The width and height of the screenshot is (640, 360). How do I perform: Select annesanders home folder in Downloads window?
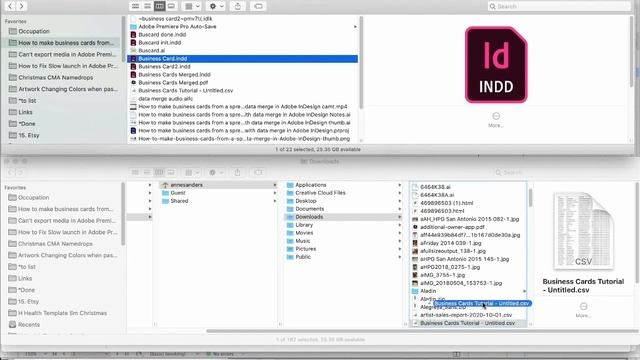(x=218, y=185)
